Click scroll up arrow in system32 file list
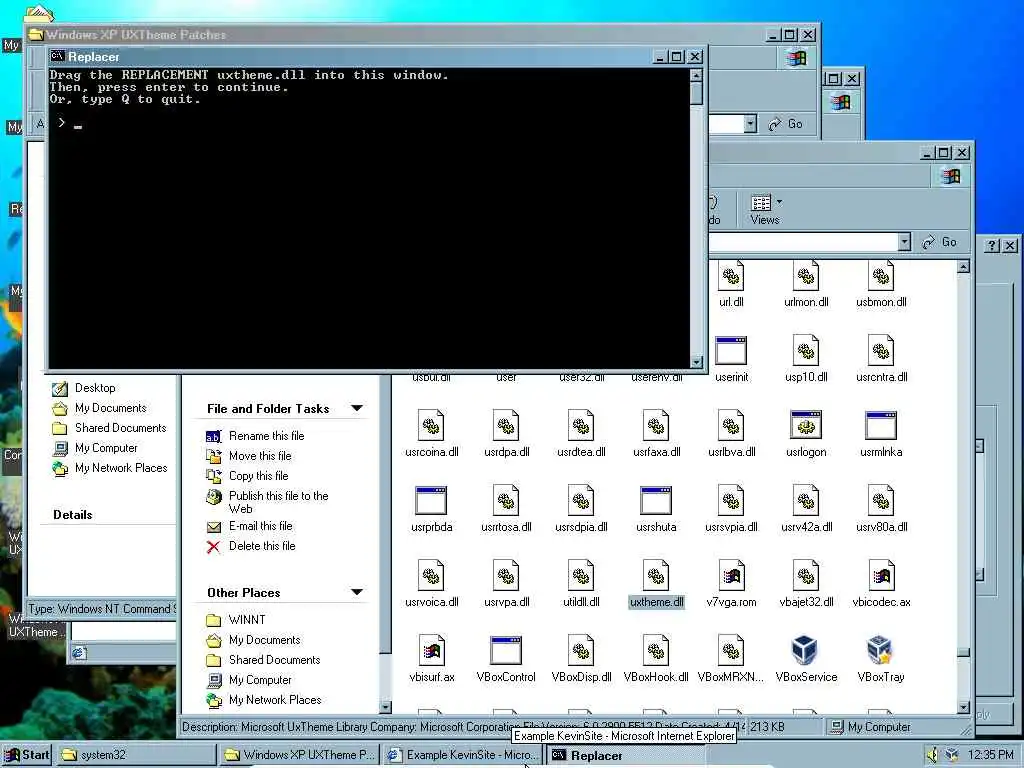 point(963,266)
